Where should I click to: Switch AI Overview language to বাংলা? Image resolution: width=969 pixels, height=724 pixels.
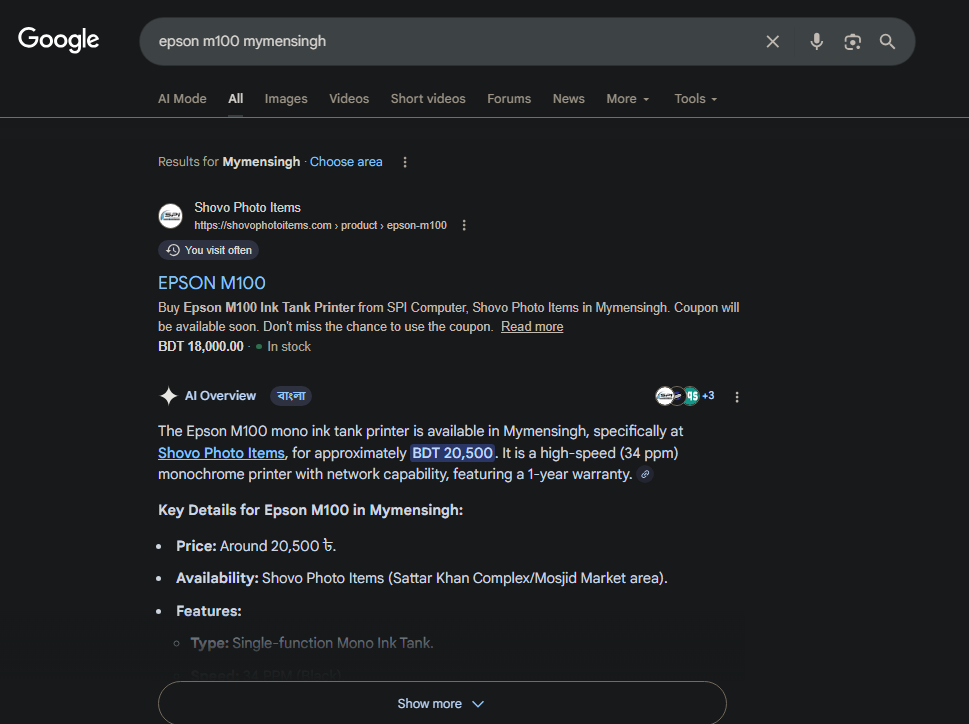click(291, 396)
